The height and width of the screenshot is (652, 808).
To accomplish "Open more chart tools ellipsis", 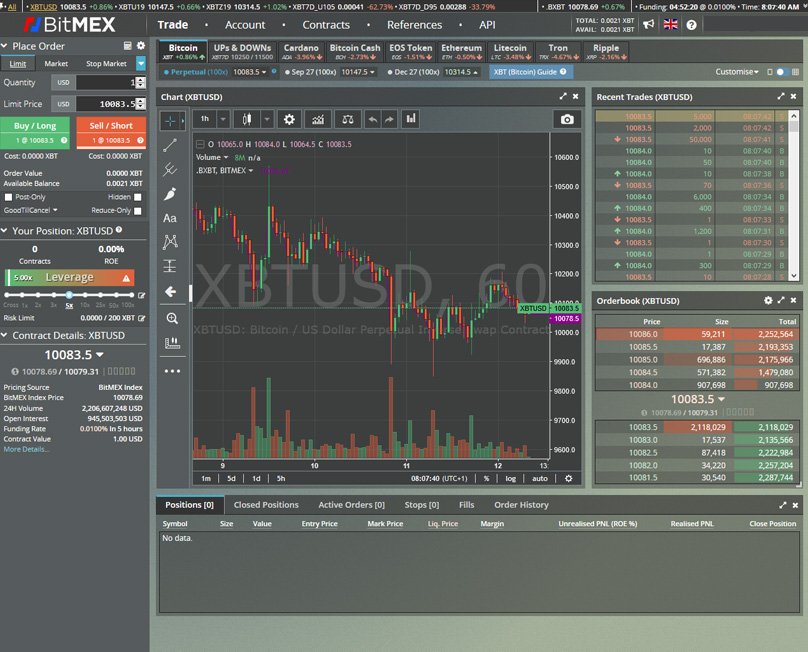I will (x=172, y=371).
